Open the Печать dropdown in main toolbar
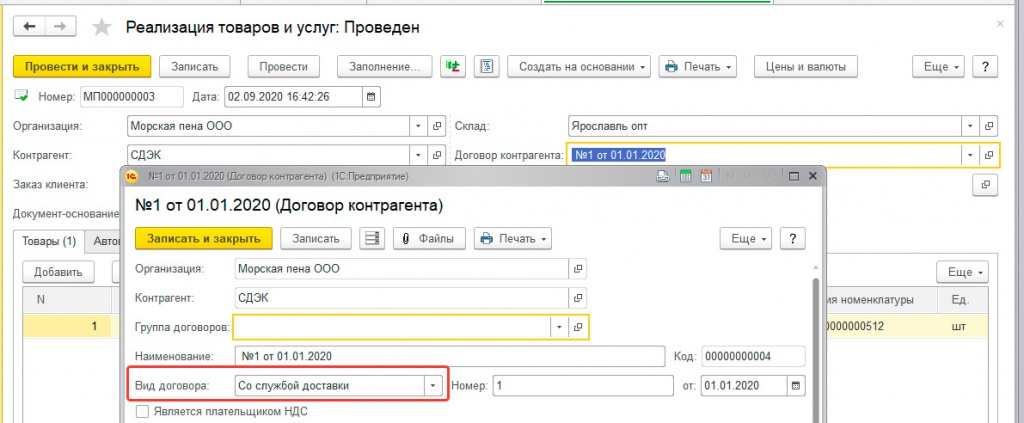 point(697,66)
